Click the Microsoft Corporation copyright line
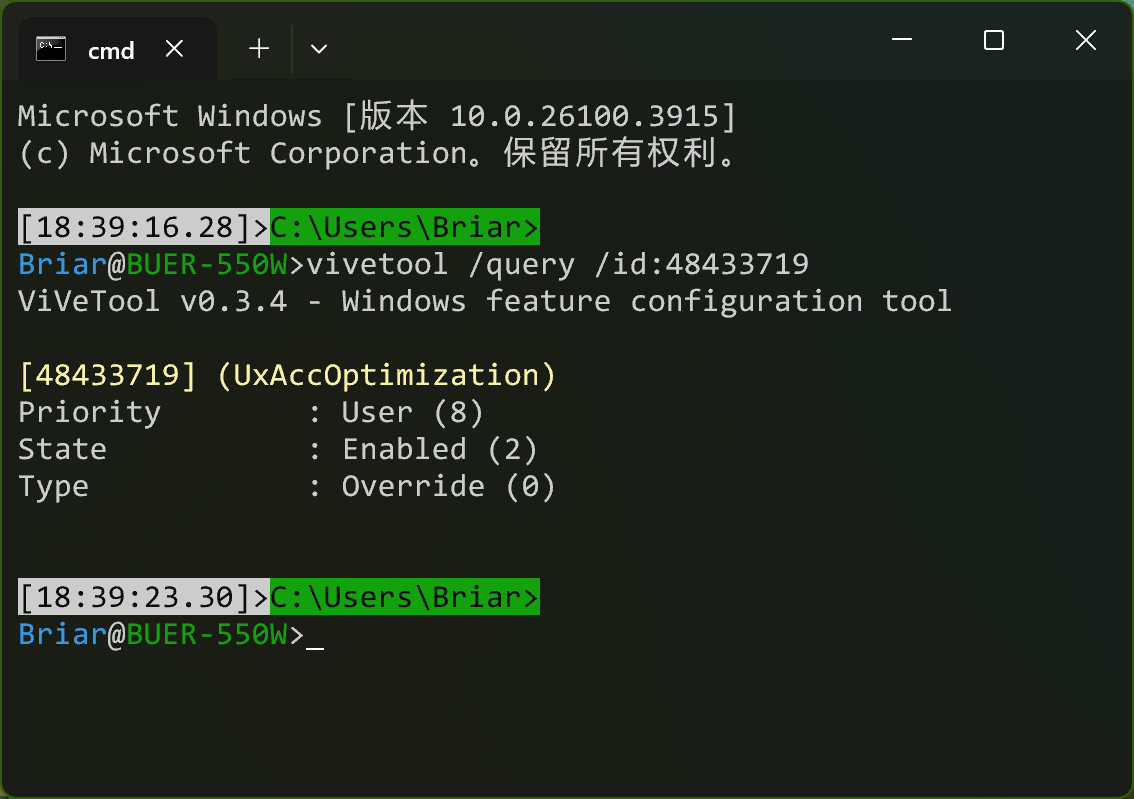 [x=377, y=154]
